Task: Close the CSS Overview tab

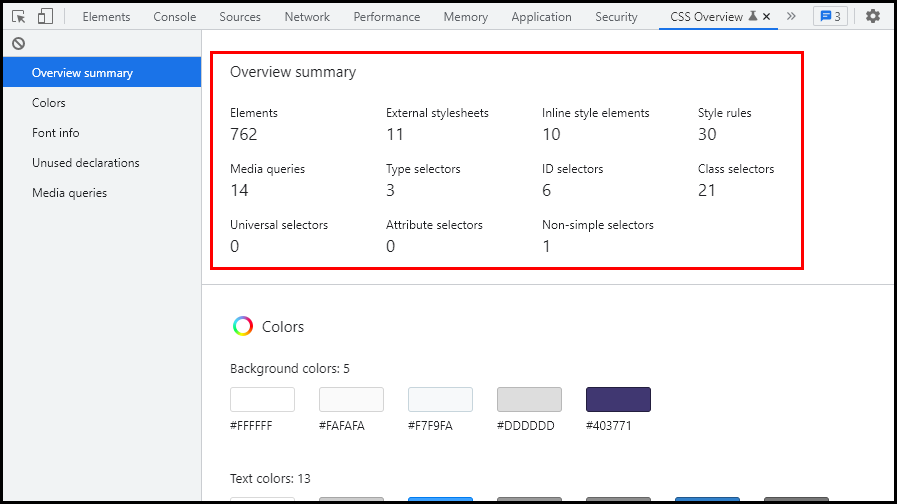Action: [767, 17]
